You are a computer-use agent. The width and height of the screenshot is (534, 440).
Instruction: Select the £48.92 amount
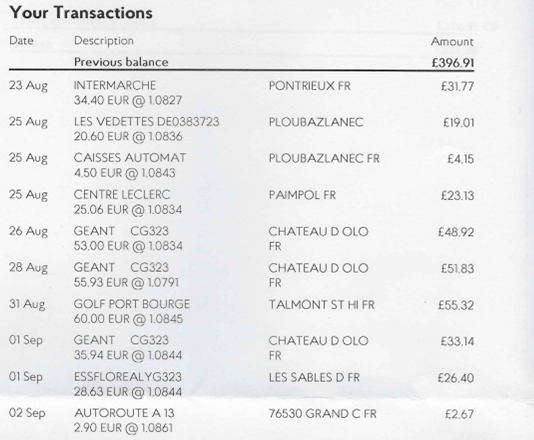456,232
